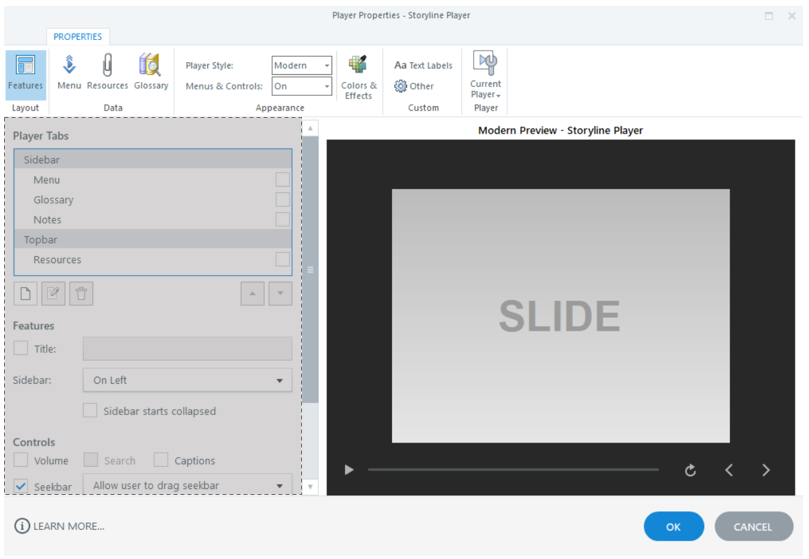The height and width of the screenshot is (559, 809).
Task: Click the vertical scrollbar thumb
Action: 310,269
